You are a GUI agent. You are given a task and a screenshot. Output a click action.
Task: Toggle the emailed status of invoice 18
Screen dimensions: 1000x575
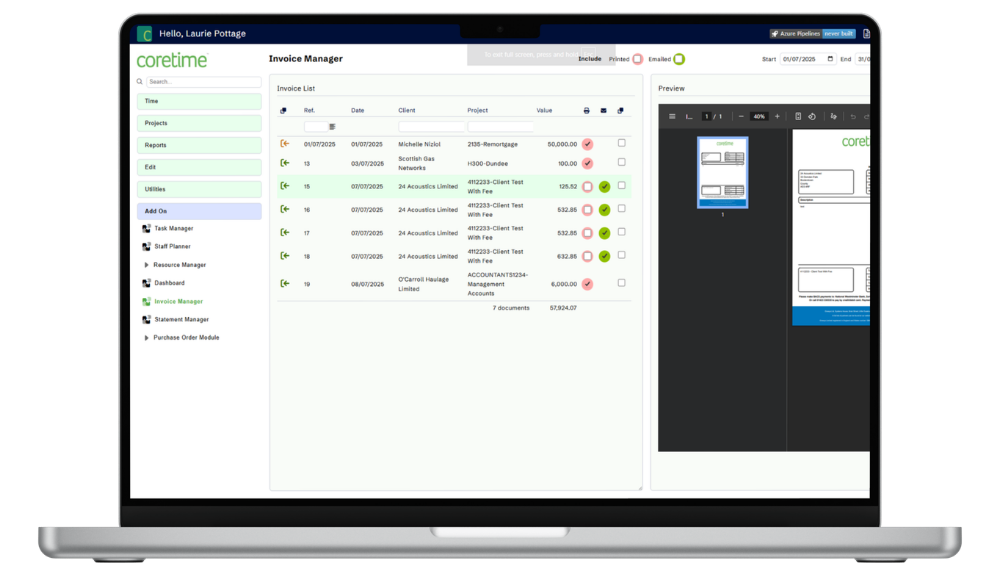604,256
